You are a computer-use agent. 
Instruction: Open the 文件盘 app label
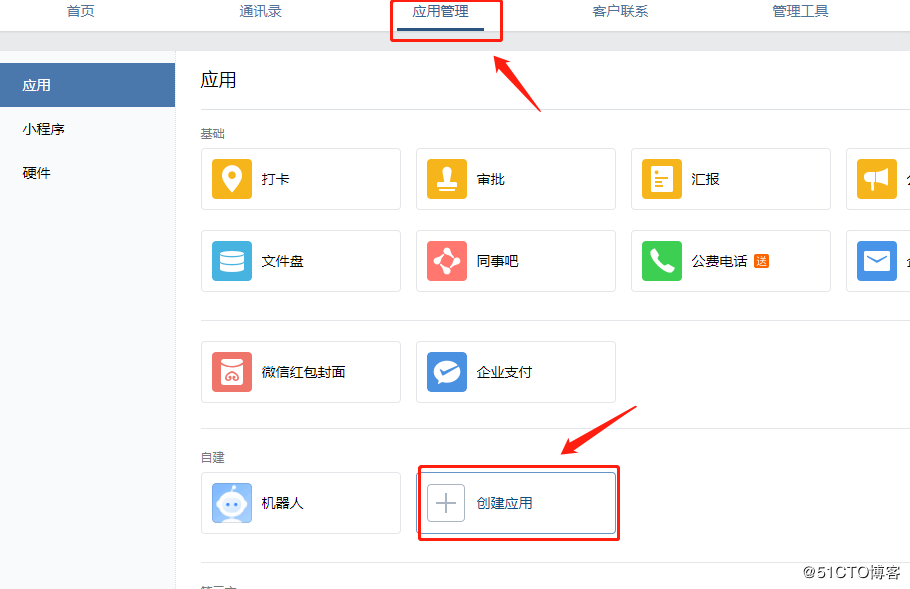tap(282, 262)
